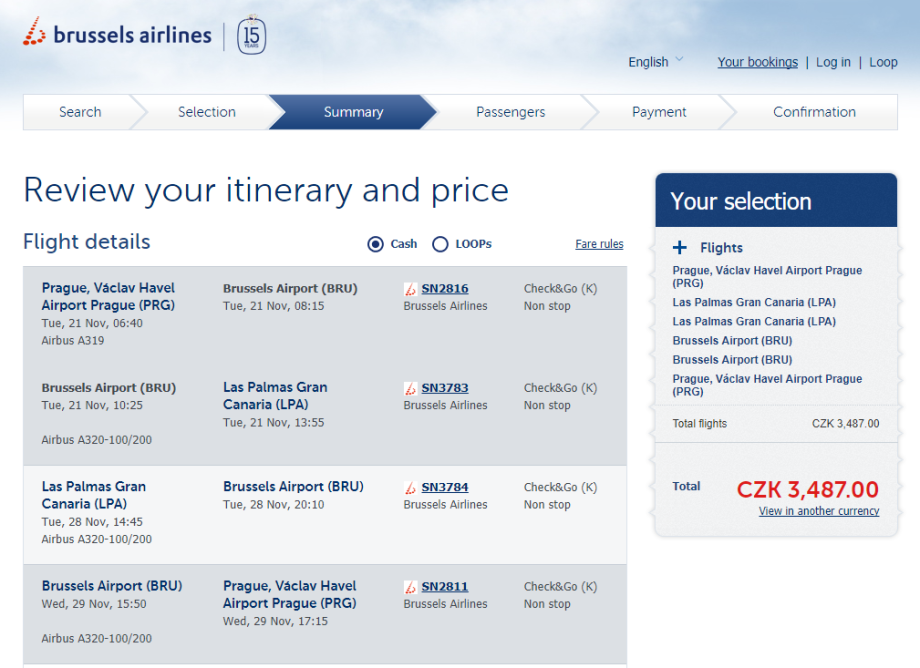Select the Cash payment radio button
Viewport: 920px width, 668px height.
[x=376, y=244]
